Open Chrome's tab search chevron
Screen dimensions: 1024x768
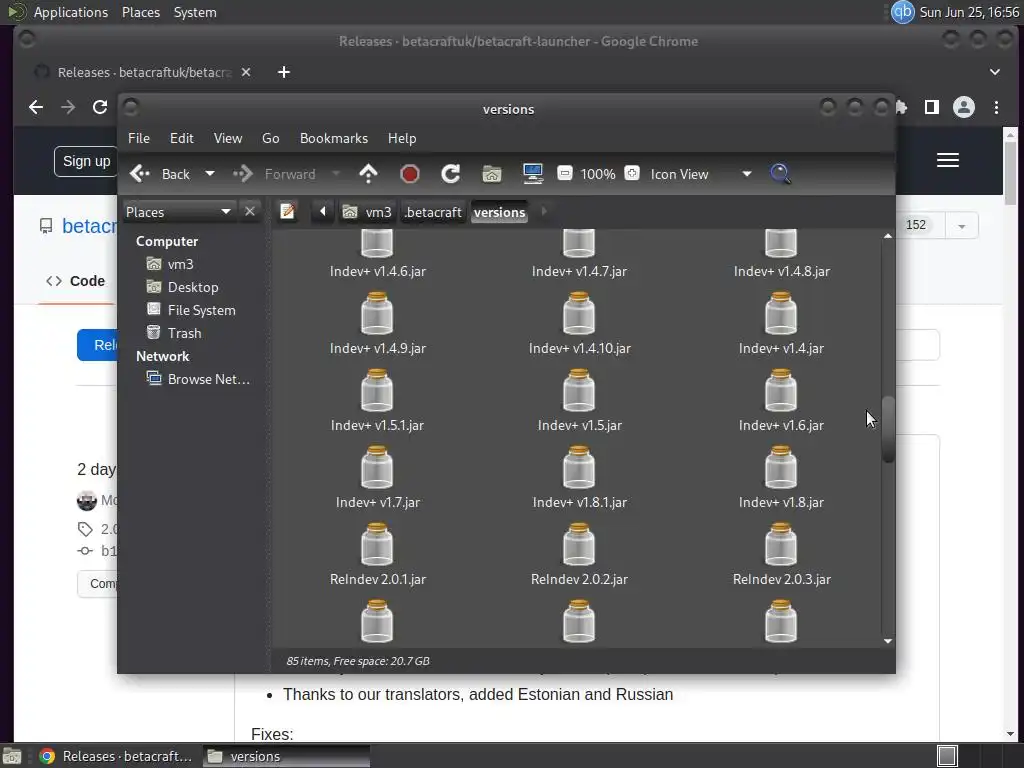(995, 72)
